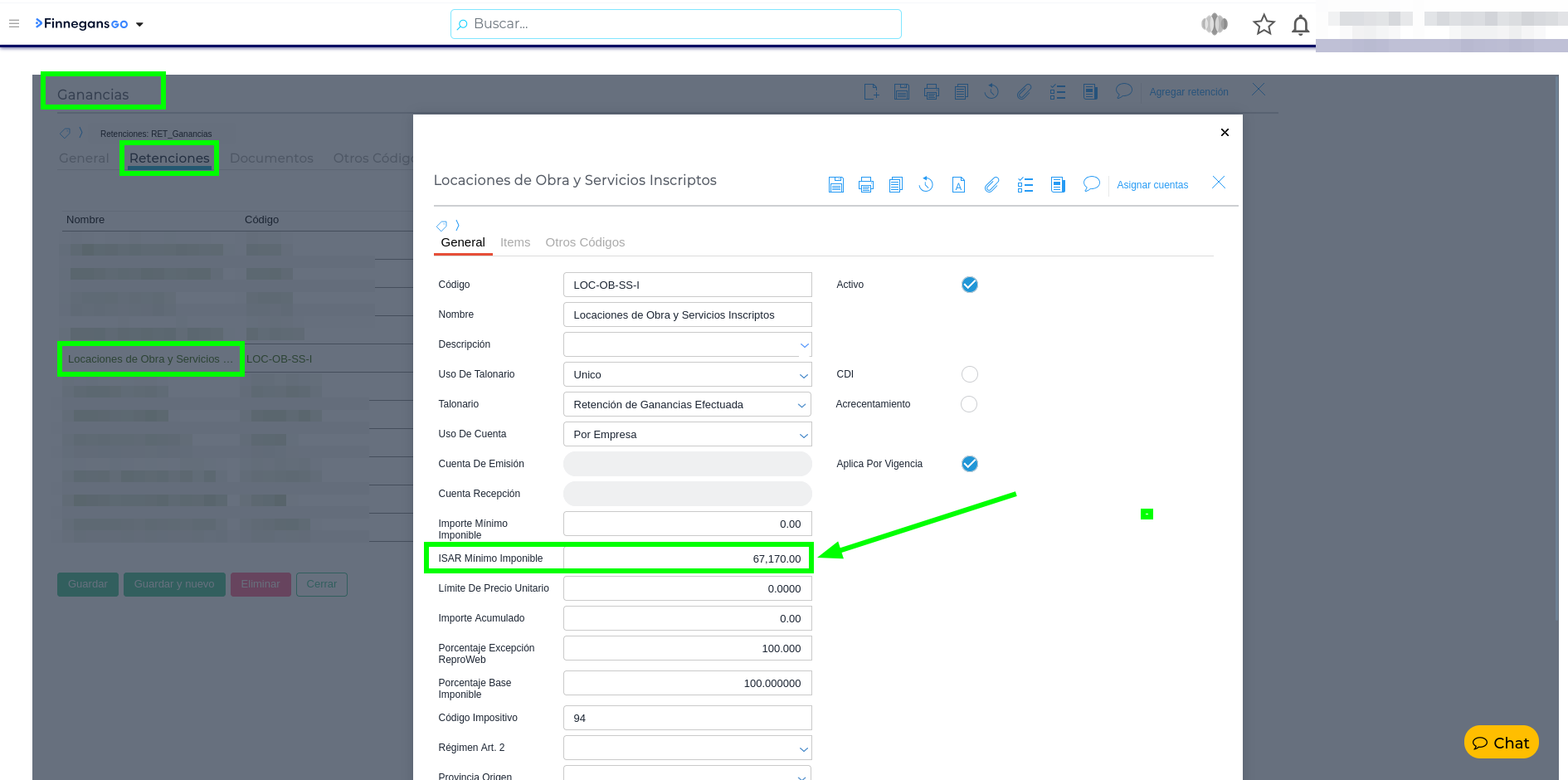Click the paperclip attachment icon in the dialog

(991, 185)
